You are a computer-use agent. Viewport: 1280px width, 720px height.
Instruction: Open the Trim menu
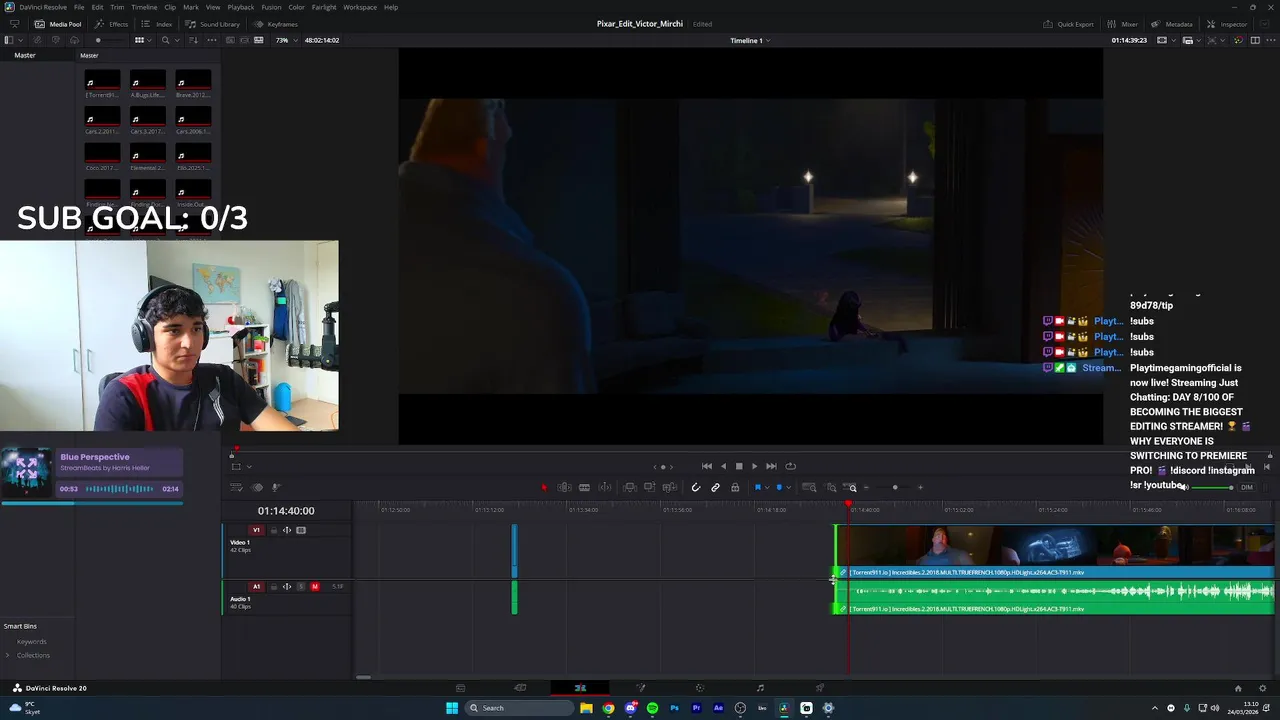coord(117,7)
